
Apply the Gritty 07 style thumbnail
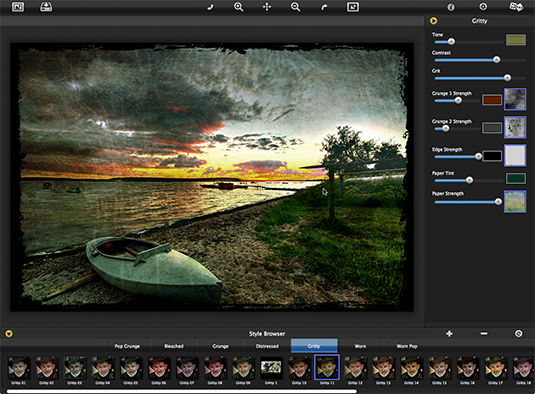[x=187, y=368]
